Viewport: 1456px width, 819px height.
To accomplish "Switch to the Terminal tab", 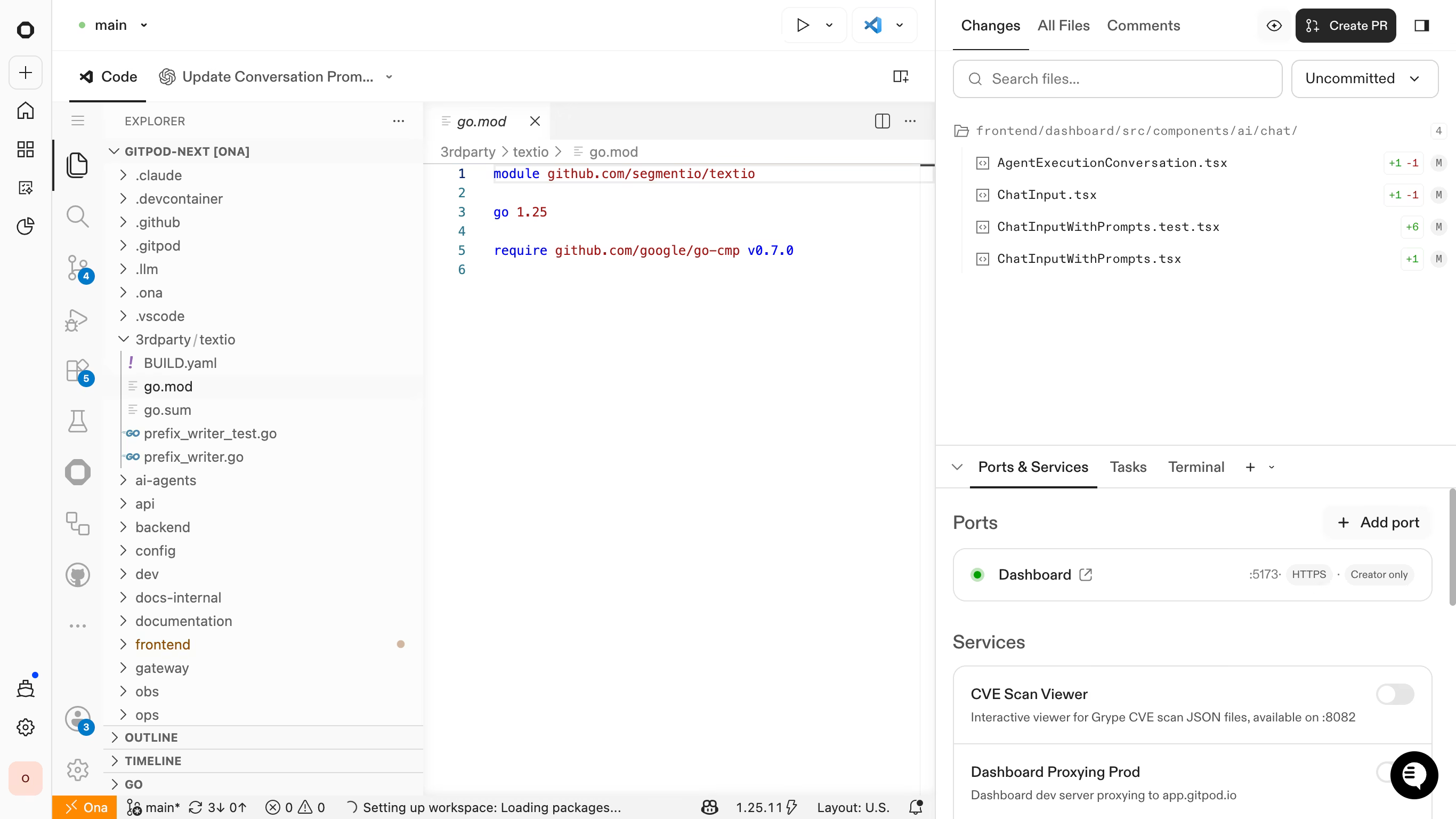I will 1196,467.
